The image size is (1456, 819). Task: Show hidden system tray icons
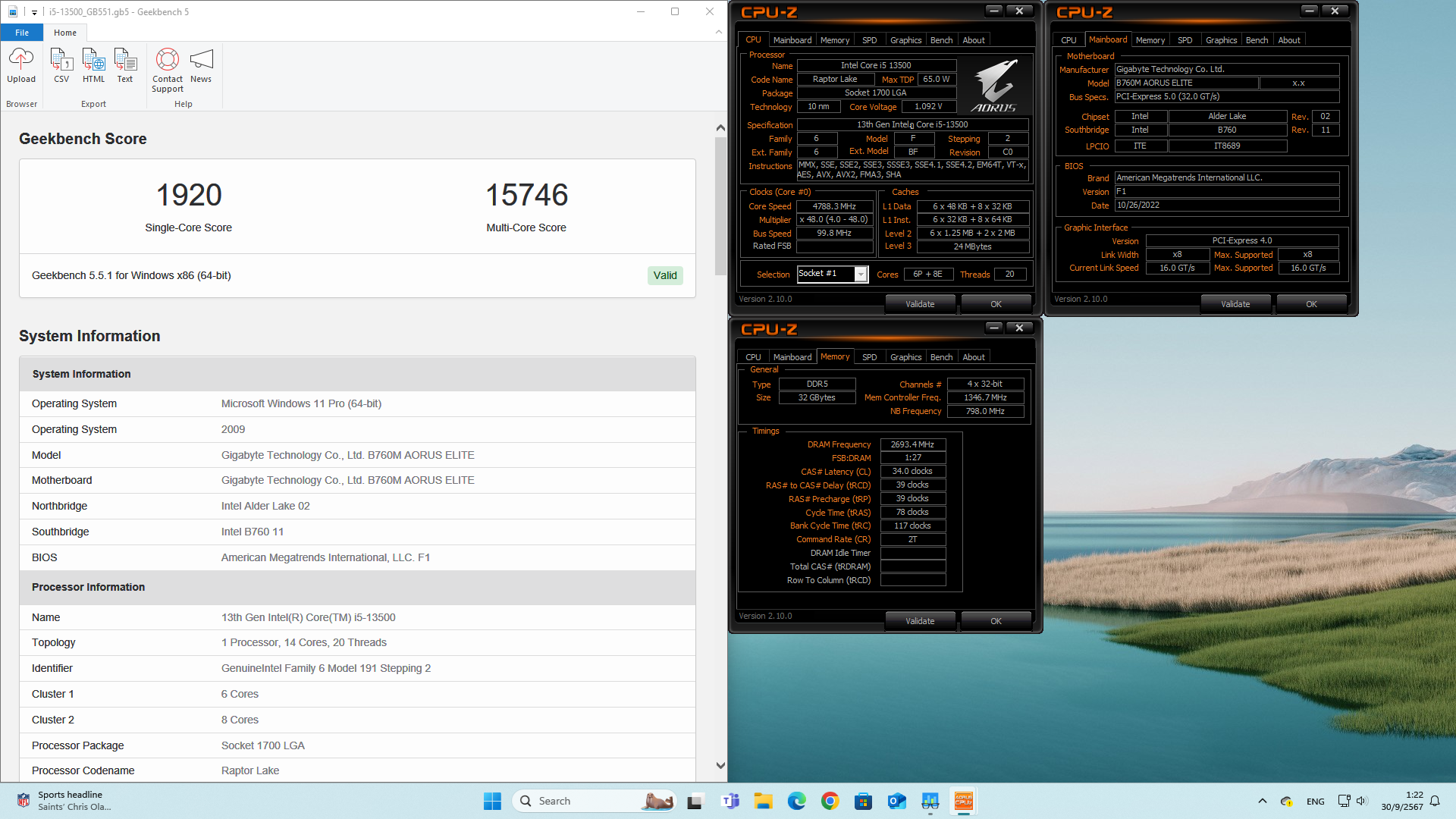click(x=1262, y=801)
